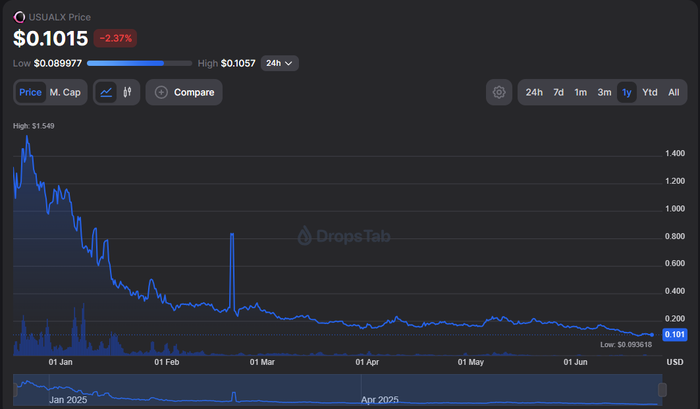Select the 7d timeframe tab

coord(558,92)
